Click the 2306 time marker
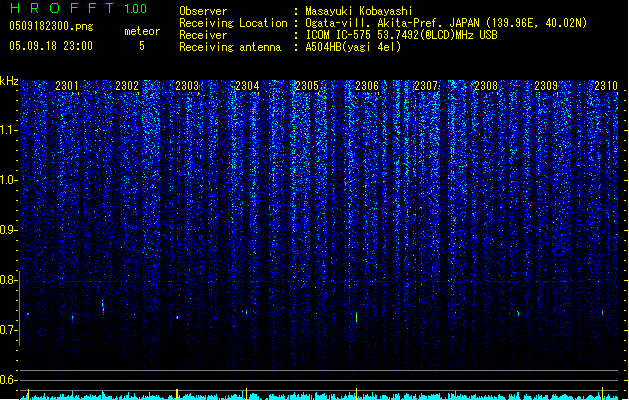629x400 pixels. tap(367, 86)
